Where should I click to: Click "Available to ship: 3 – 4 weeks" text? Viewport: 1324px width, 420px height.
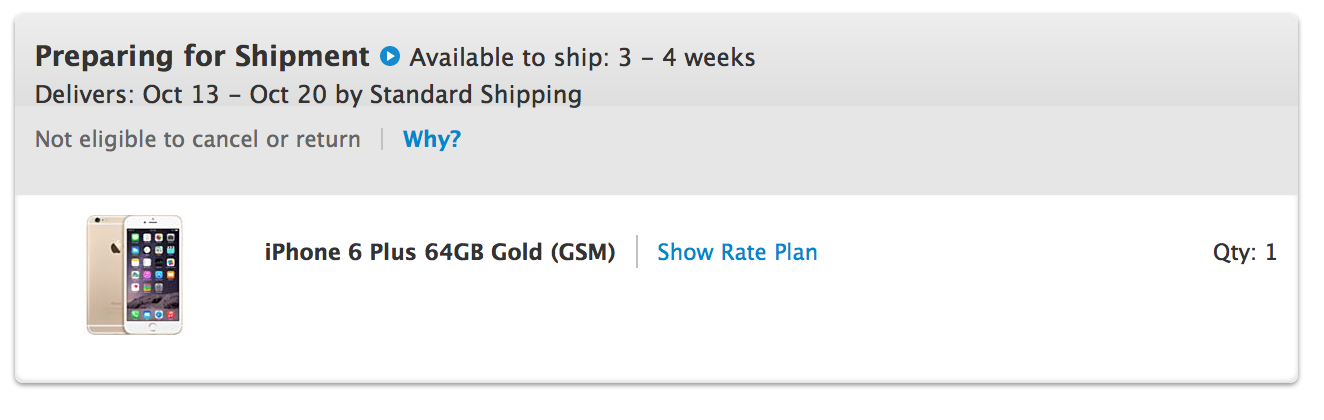pos(582,58)
